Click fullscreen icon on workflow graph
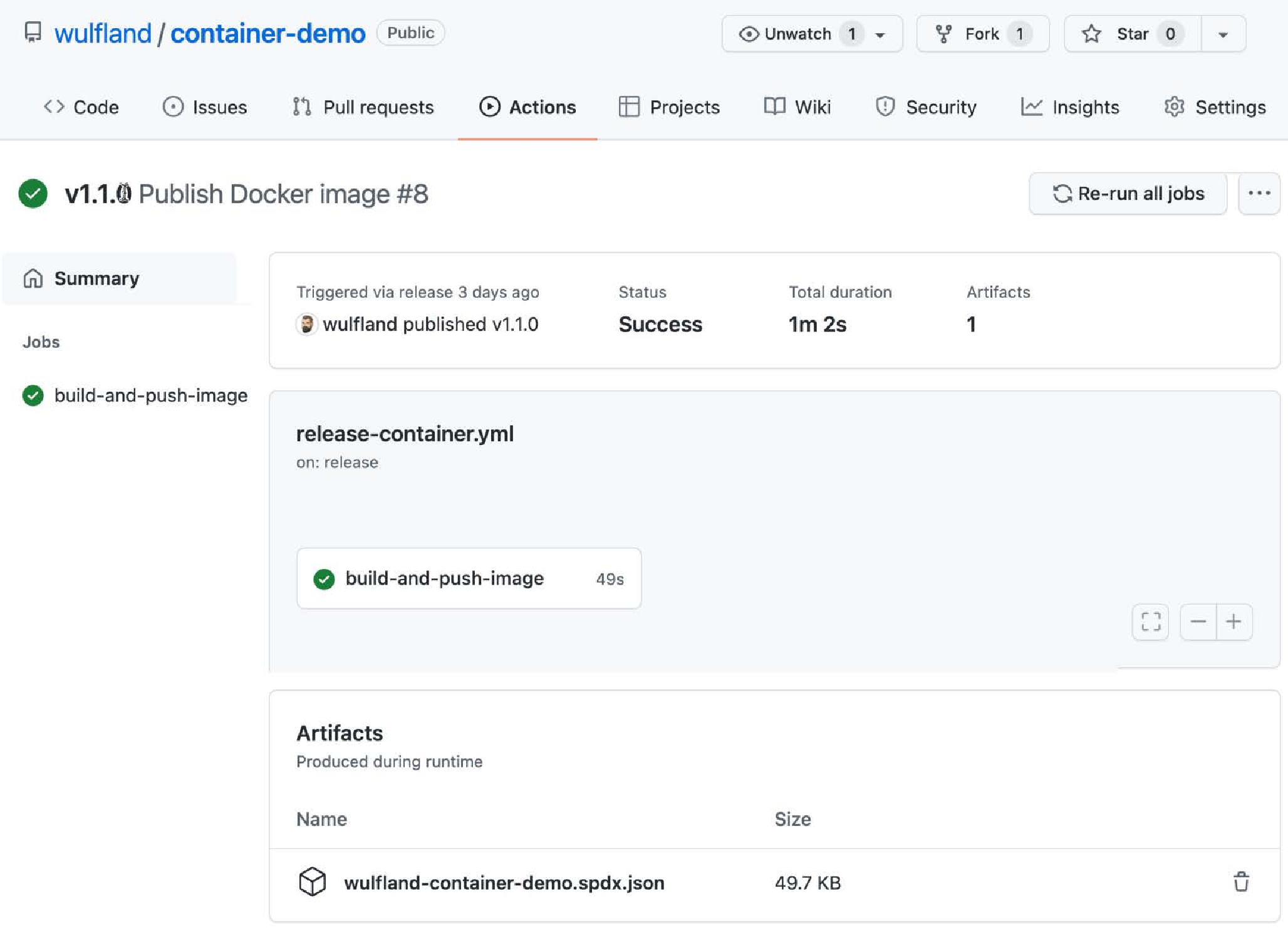 [x=1151, y=622]
